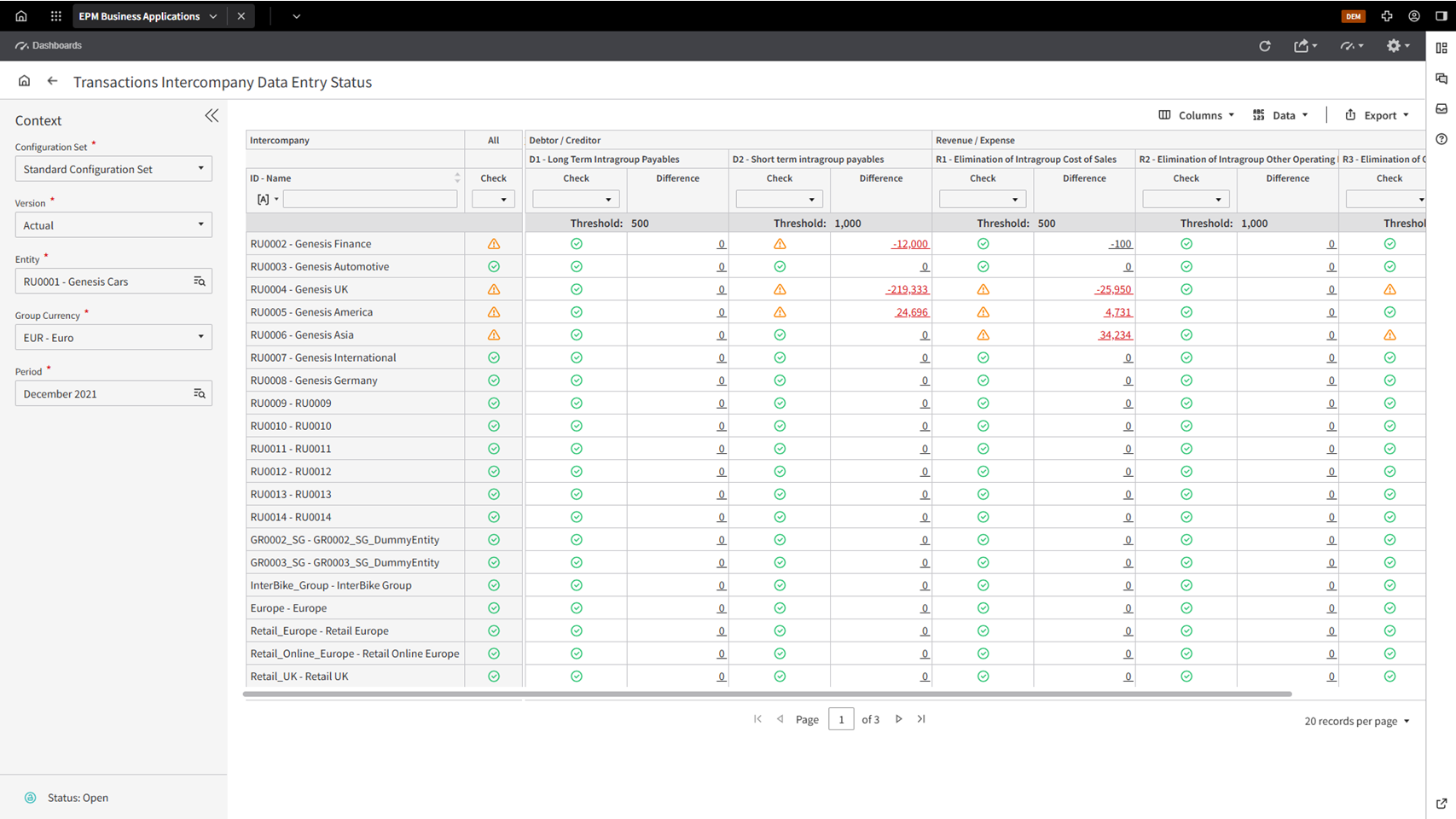Expand the Group Currency EUR - Euro dropdown
1456x819 pixels.
(113, 338)
